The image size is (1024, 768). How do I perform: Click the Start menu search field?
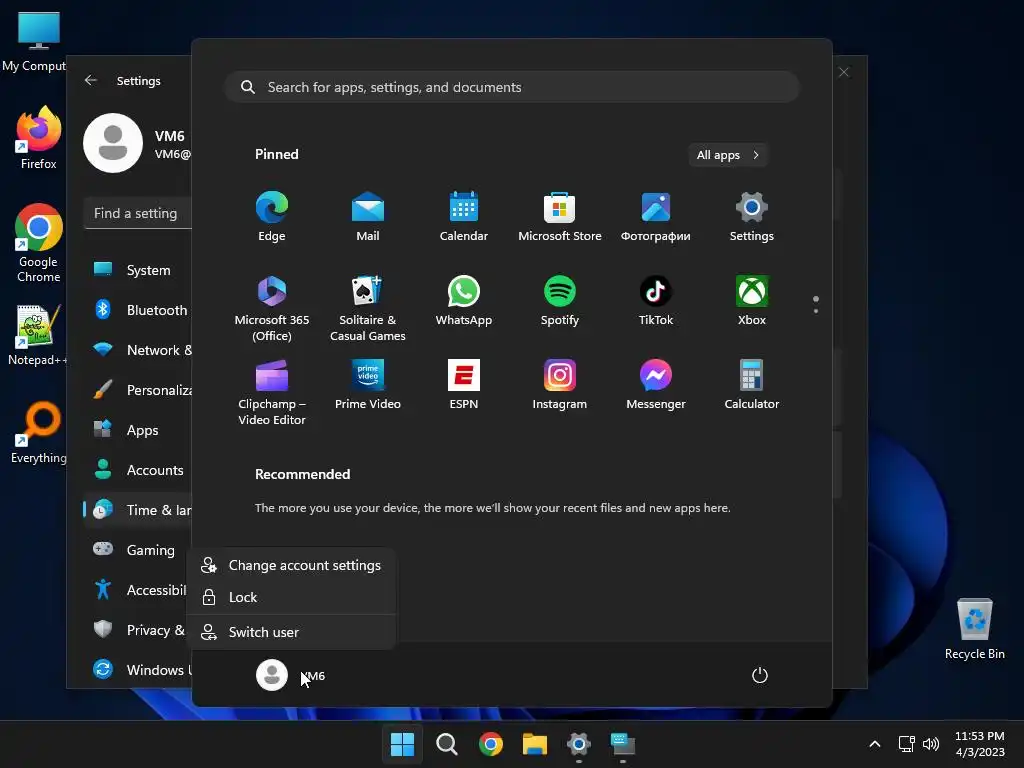pyautogui.click(x=512, y=87)
